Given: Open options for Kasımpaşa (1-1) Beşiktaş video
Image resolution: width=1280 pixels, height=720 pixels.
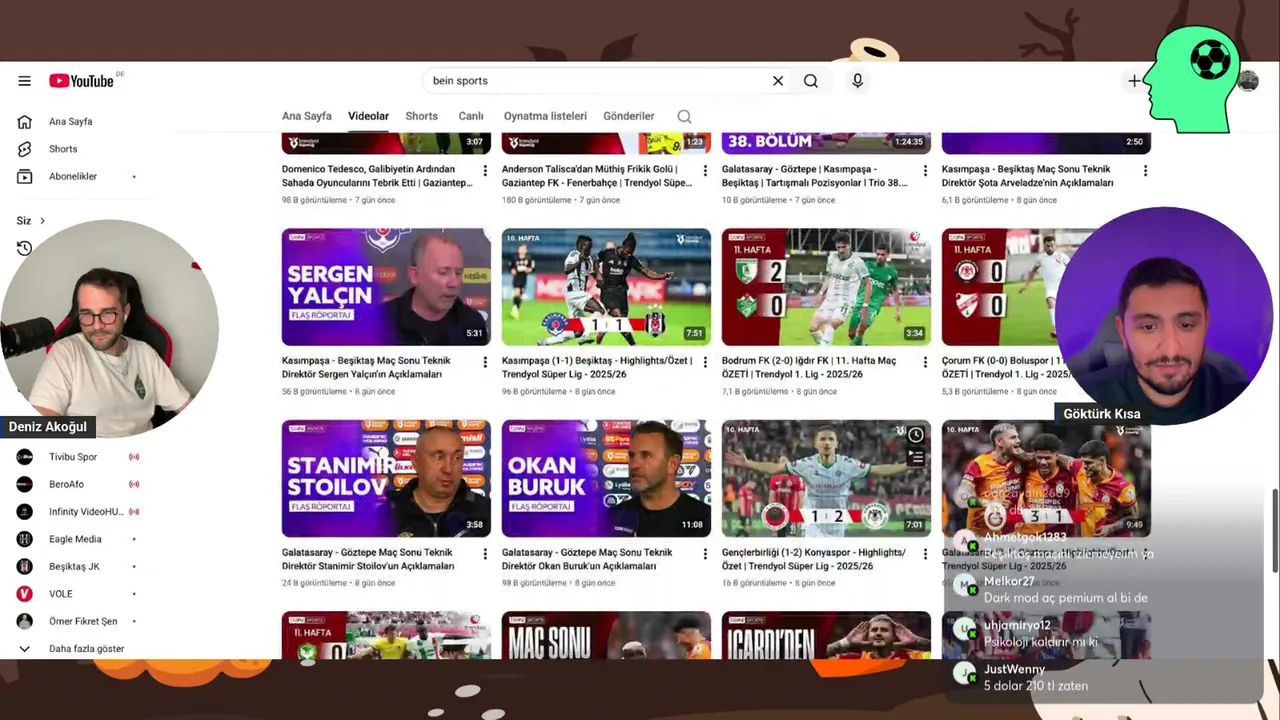Looking at the screenshot, I should pos(705,362).
